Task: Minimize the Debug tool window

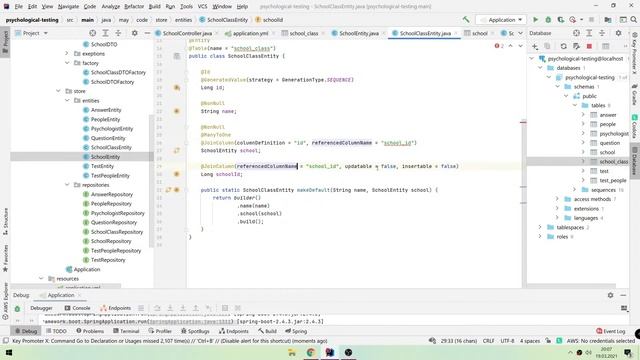Action: pos(623,295)
